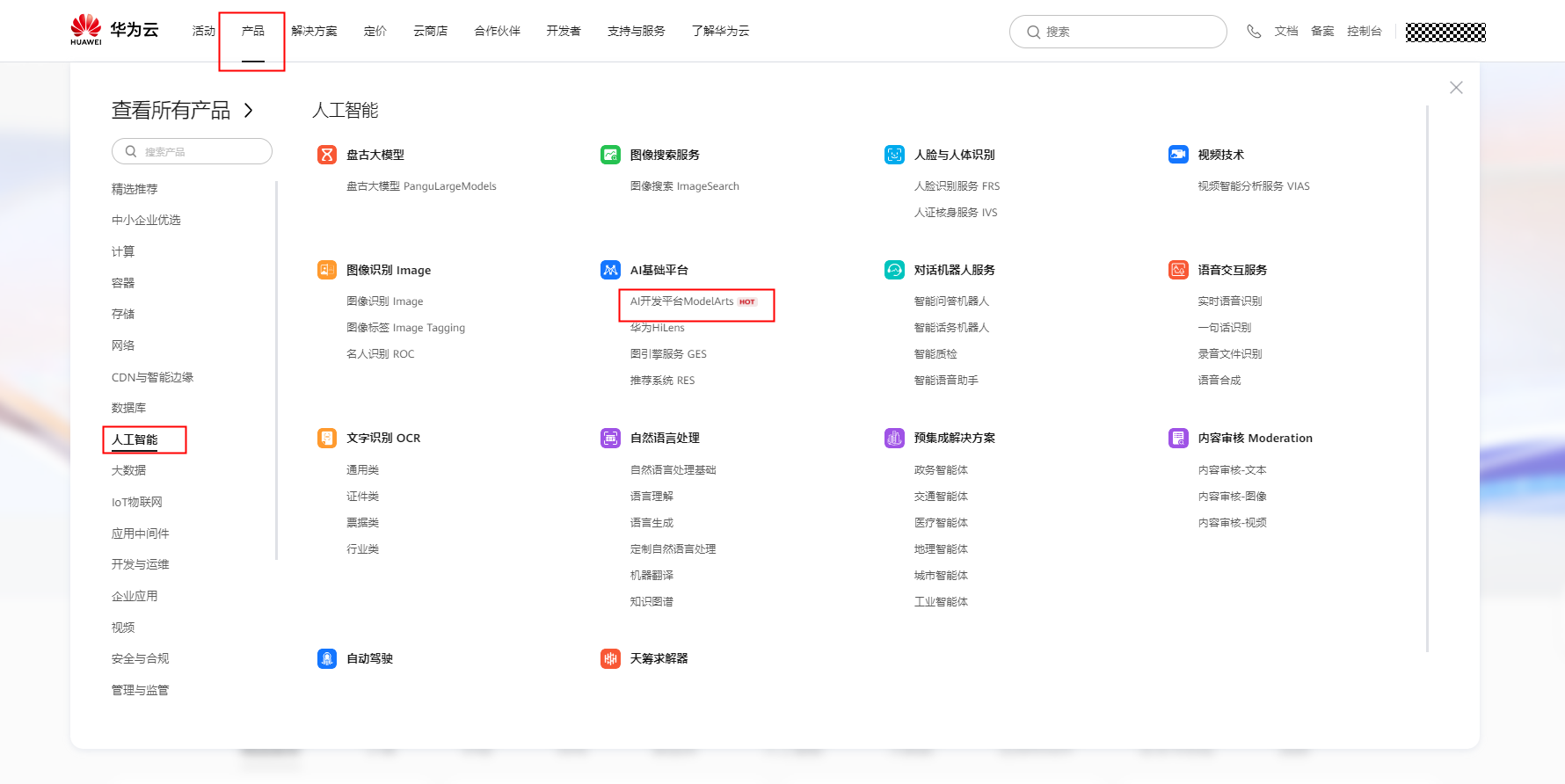Open the 活动 menu item
Viewport: 1565px width, 784px height.
[204, 31]
